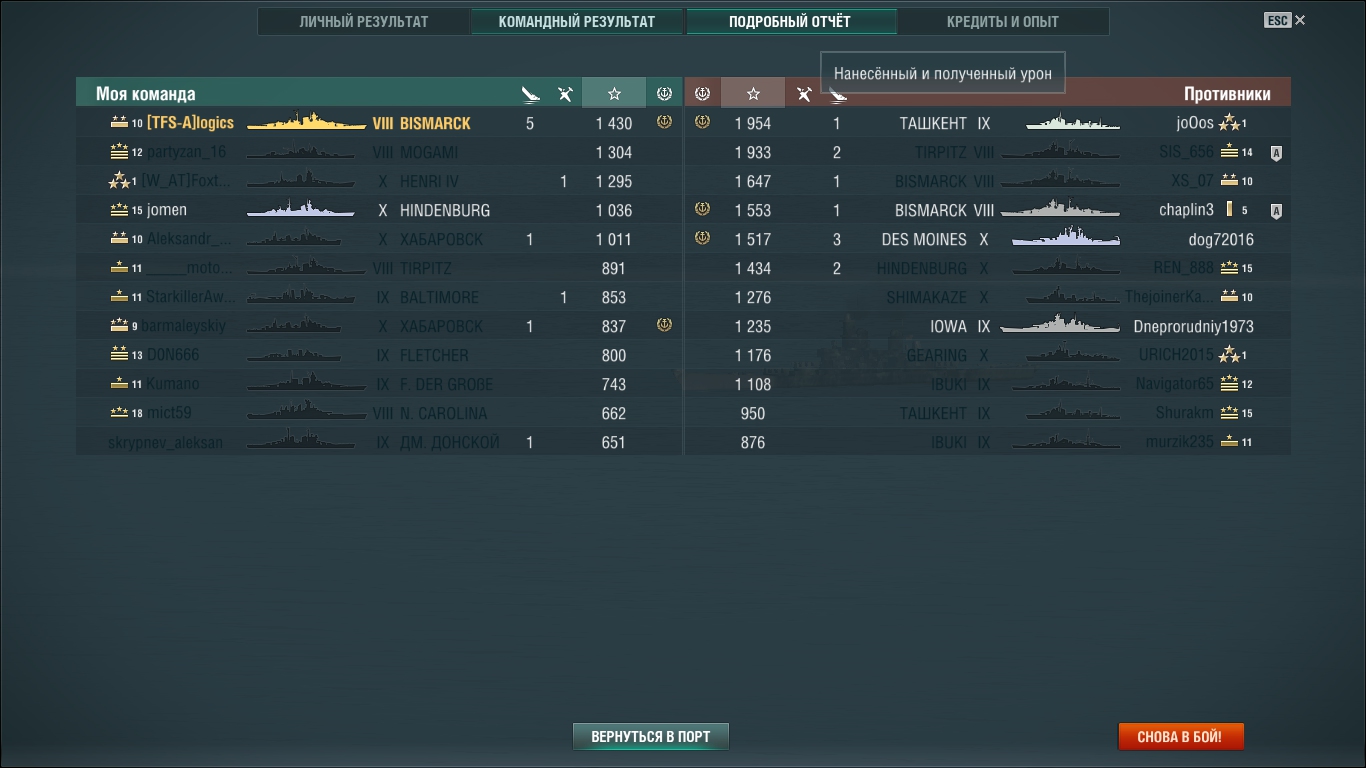Select player jomen's Hindenburg row
The width and height of the screenshot is (1366, 768).
coord(379,210)
